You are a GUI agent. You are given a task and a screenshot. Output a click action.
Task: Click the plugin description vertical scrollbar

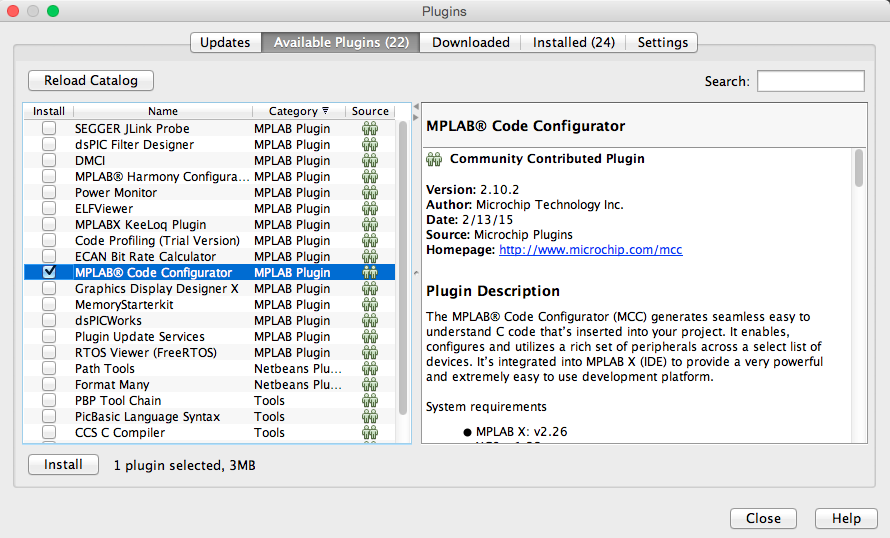[x=859, y=168]
